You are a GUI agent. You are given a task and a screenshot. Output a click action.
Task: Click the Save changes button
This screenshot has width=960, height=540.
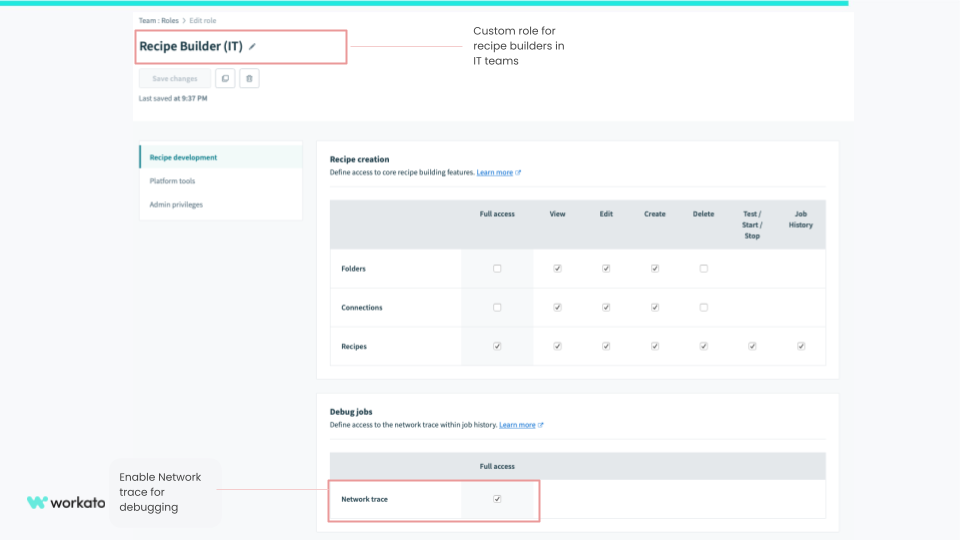pyautogui.click(x=174, y=78)
